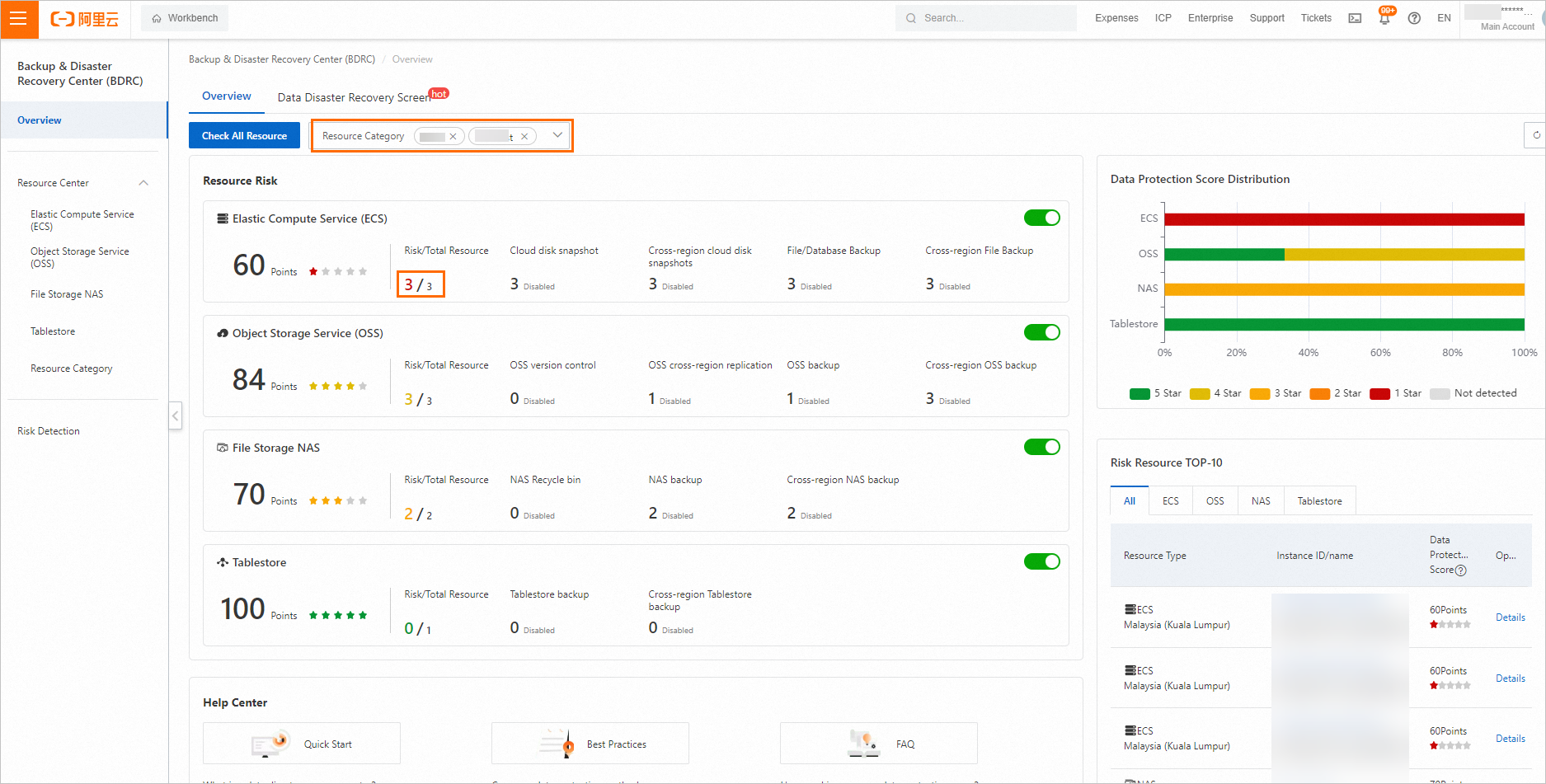The height and width of the screenshot is (784, 1546).
Task: Open Enterprise in the top menu
Action: point(1210,18)
